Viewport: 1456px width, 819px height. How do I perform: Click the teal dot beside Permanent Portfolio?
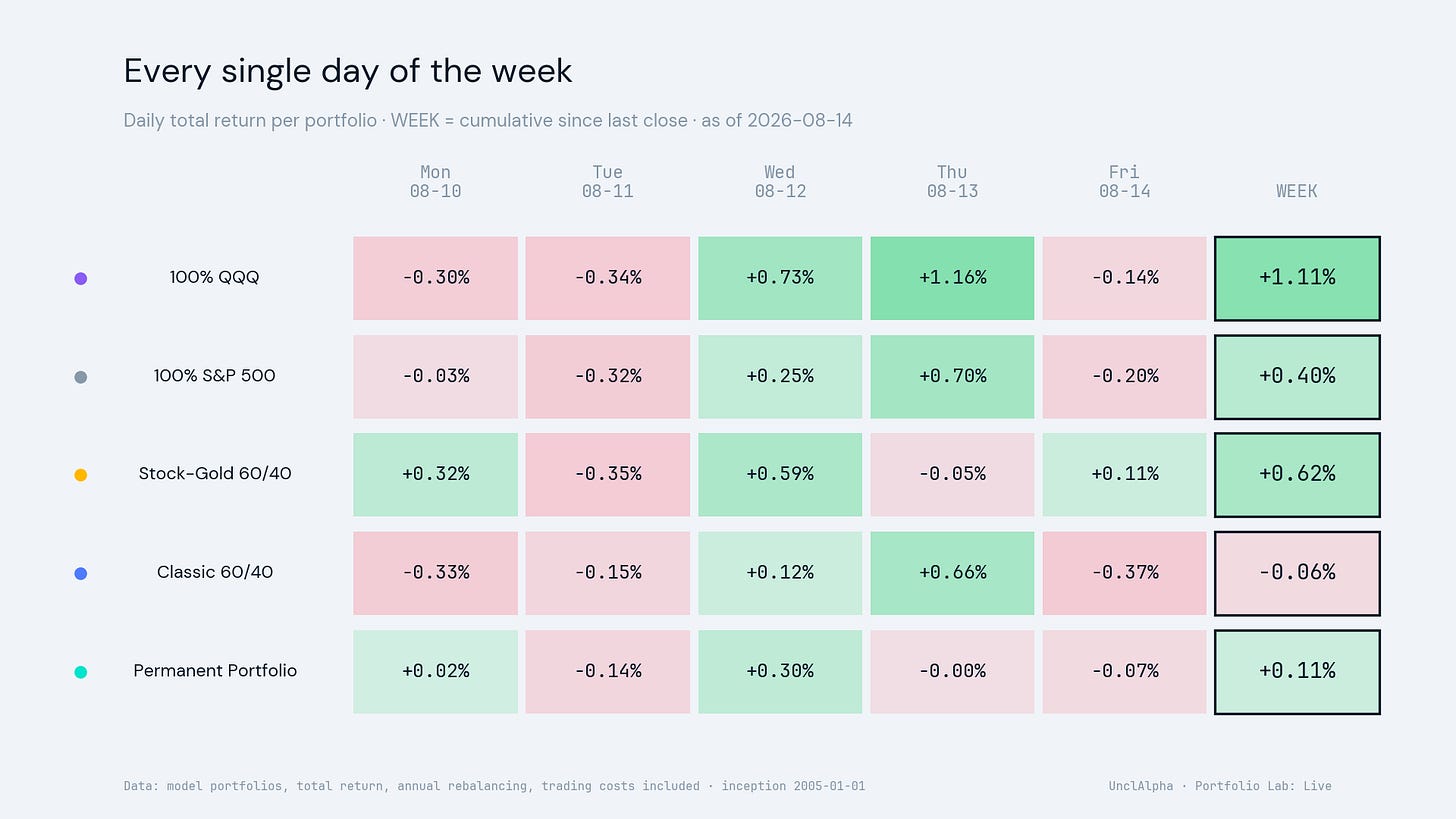(81, 672)
